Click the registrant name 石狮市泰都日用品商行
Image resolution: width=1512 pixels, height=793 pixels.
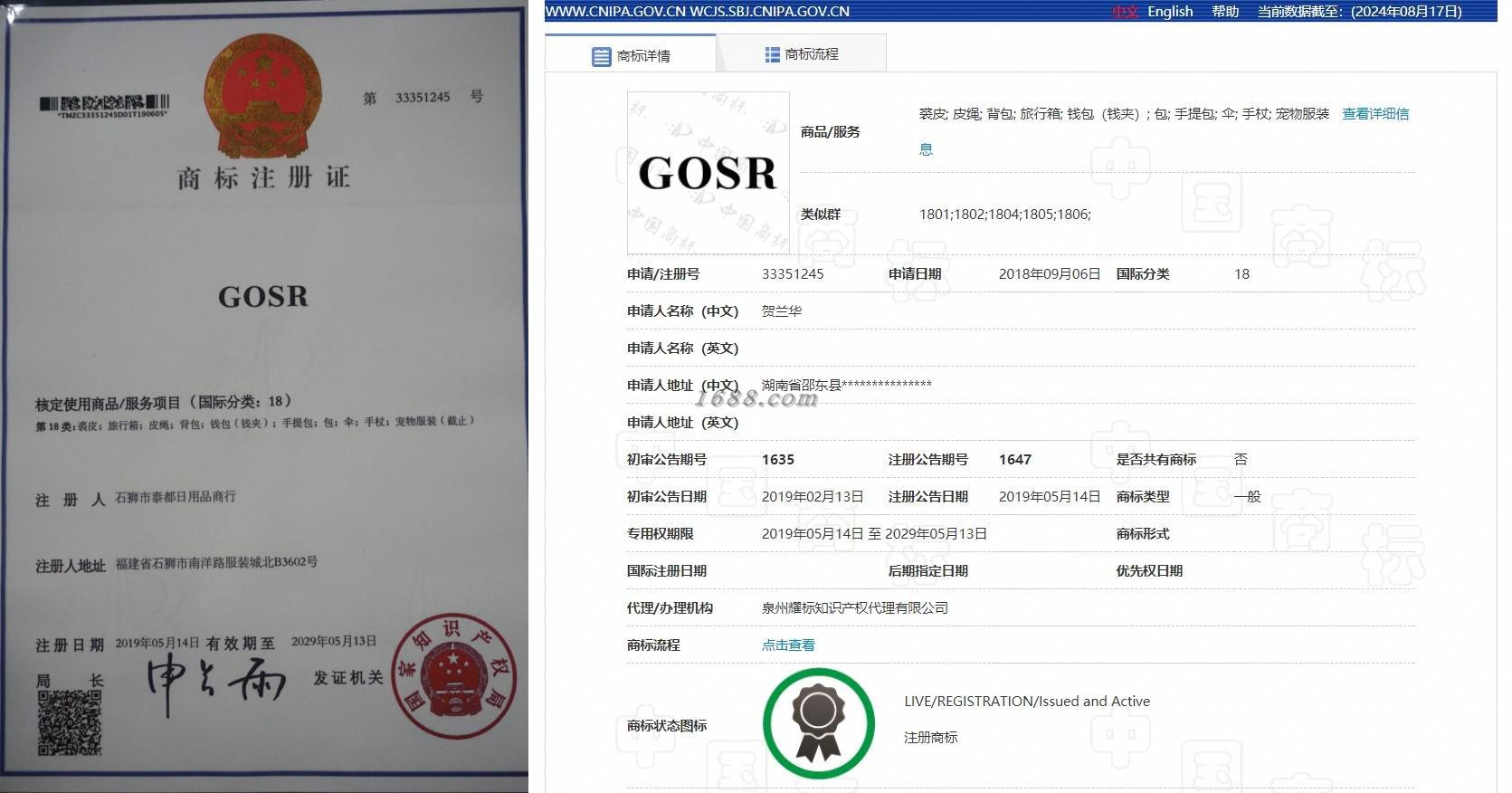[x=176, y=497]
